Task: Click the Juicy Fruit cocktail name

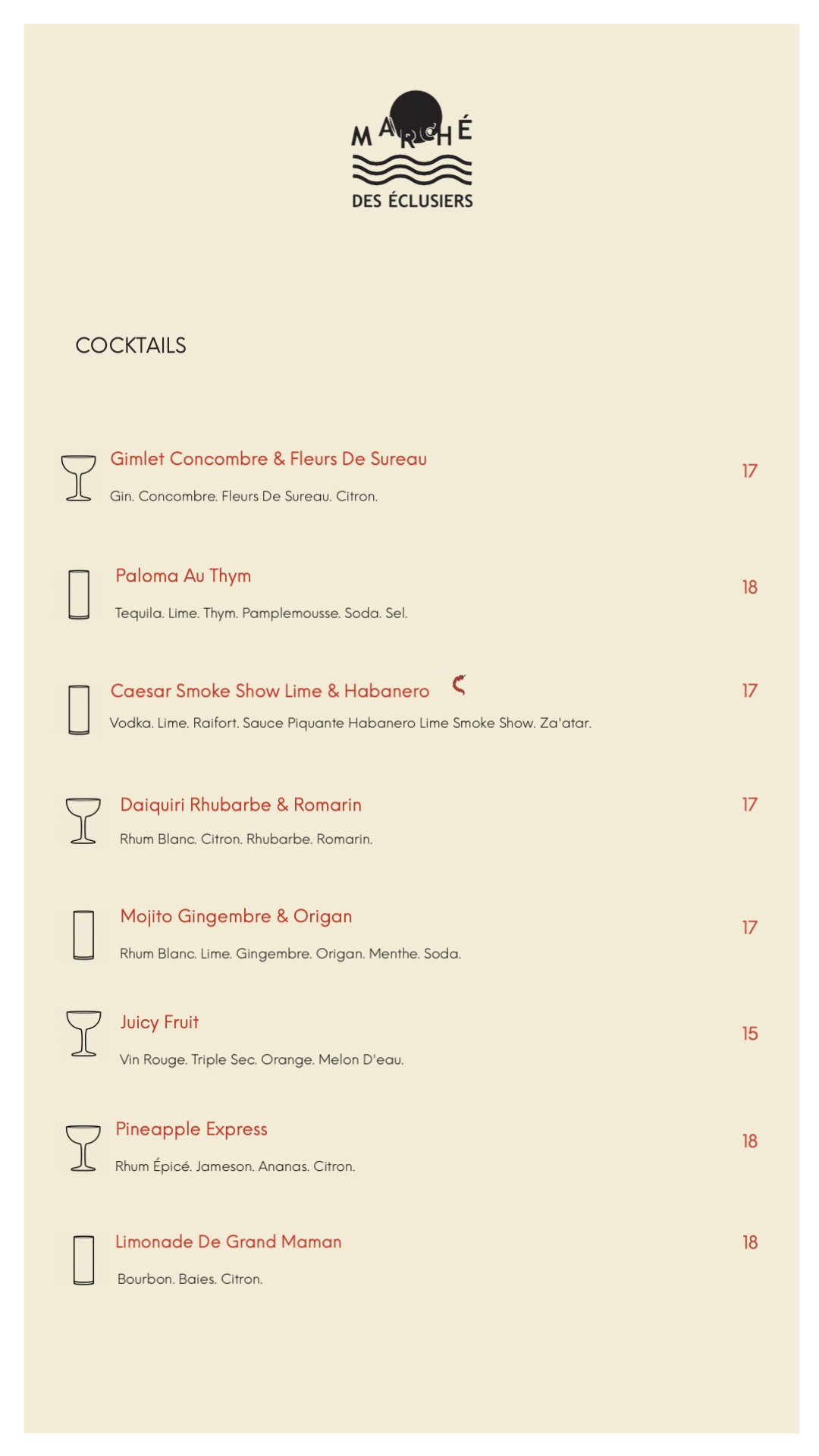Action: click(159, 1022)
